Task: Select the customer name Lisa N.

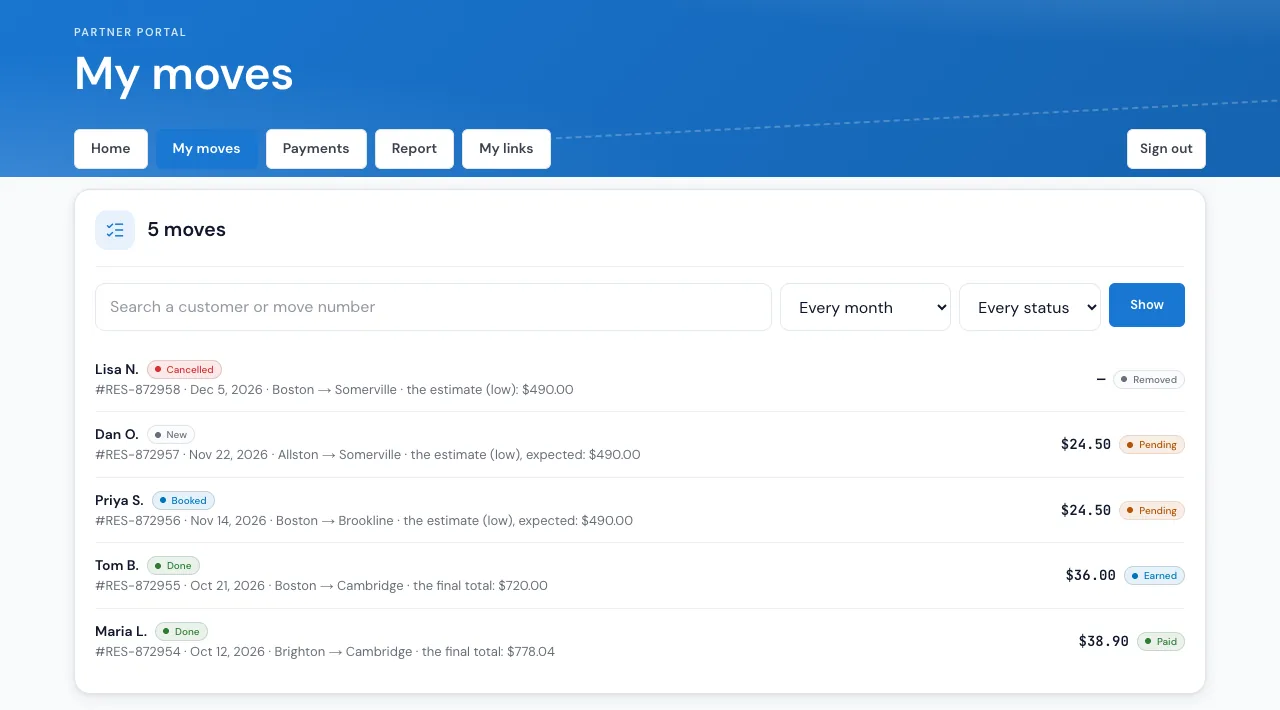Action: tap(117, 369)
